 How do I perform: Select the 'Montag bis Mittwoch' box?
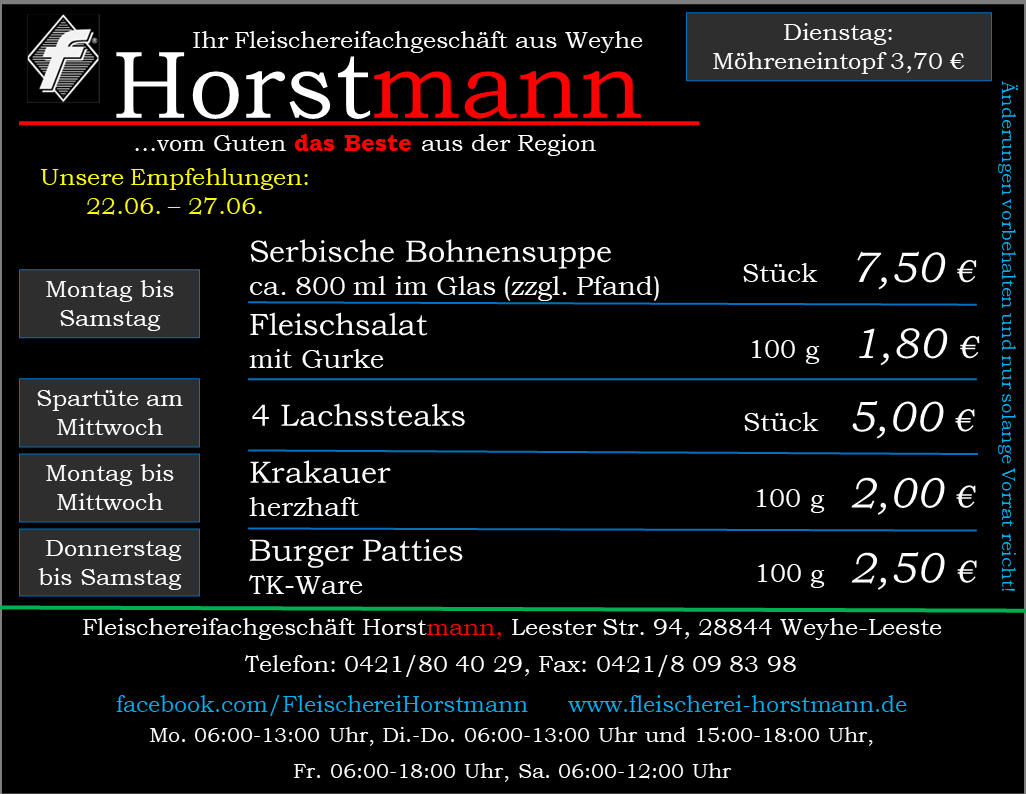109,488
